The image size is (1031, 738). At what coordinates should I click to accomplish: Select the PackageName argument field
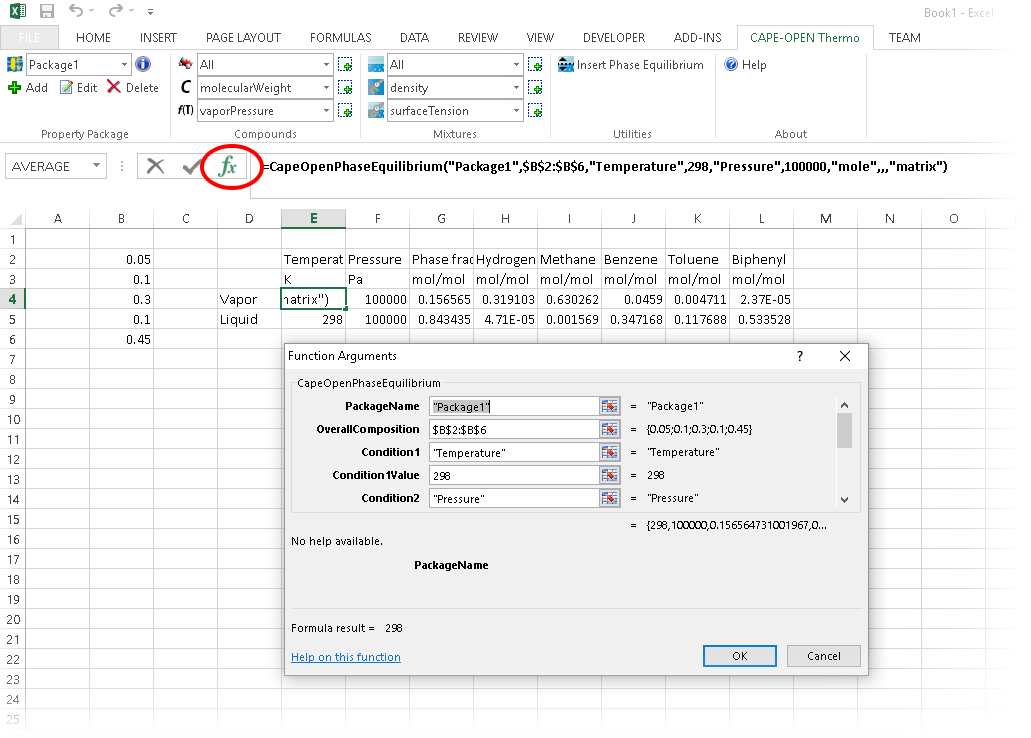point(514,406)
